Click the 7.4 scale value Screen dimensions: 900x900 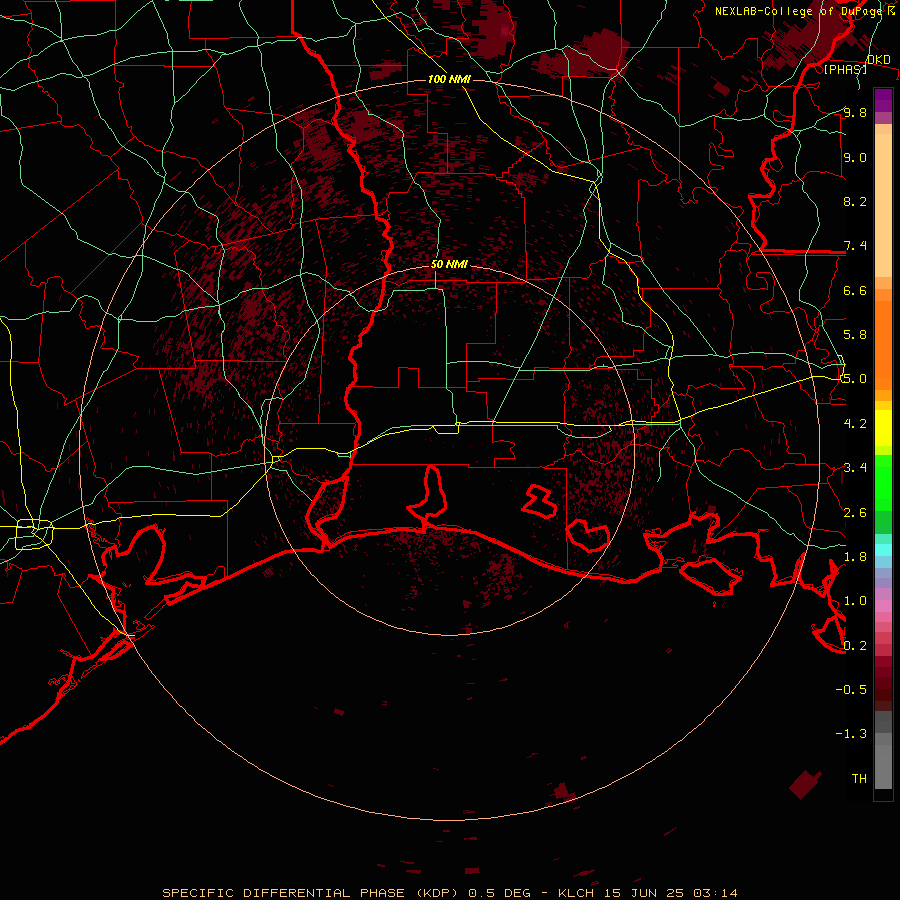[x=855, y=246]
